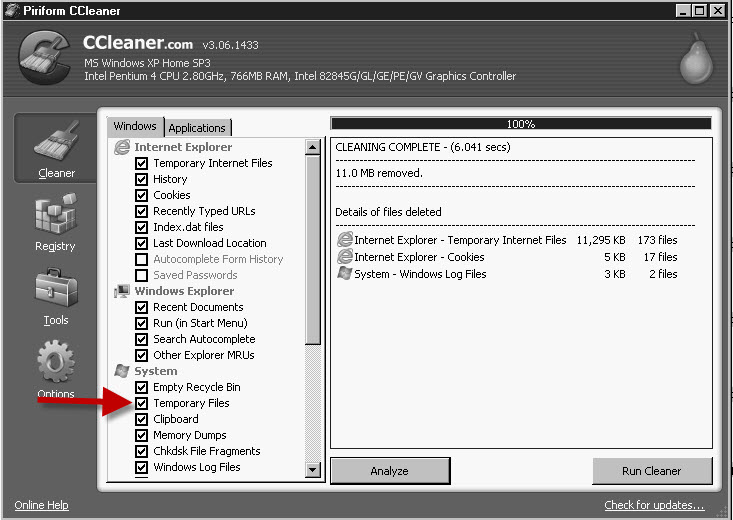The image size is (733, 520).
Task: Click 'Details of files deleted' text
Action: [388, 212]
